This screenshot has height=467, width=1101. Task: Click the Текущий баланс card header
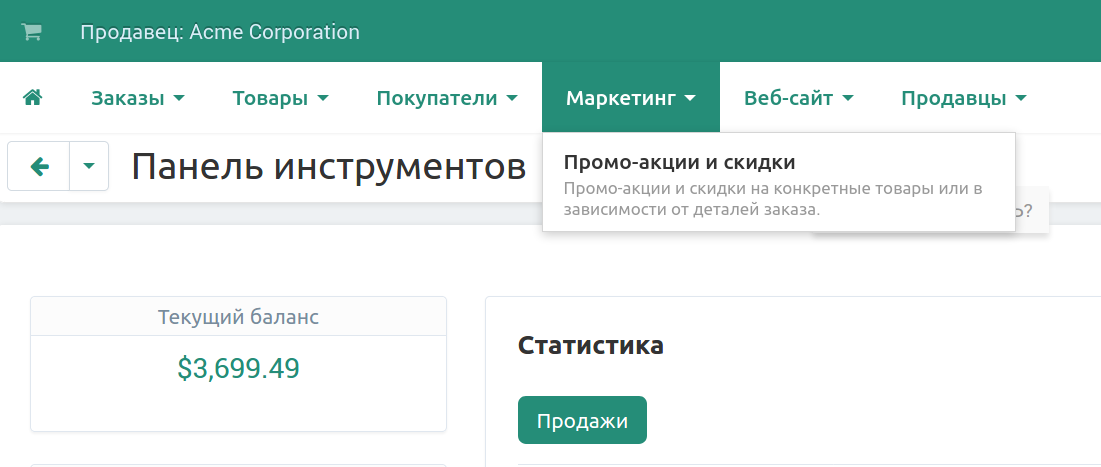(238, 318)
